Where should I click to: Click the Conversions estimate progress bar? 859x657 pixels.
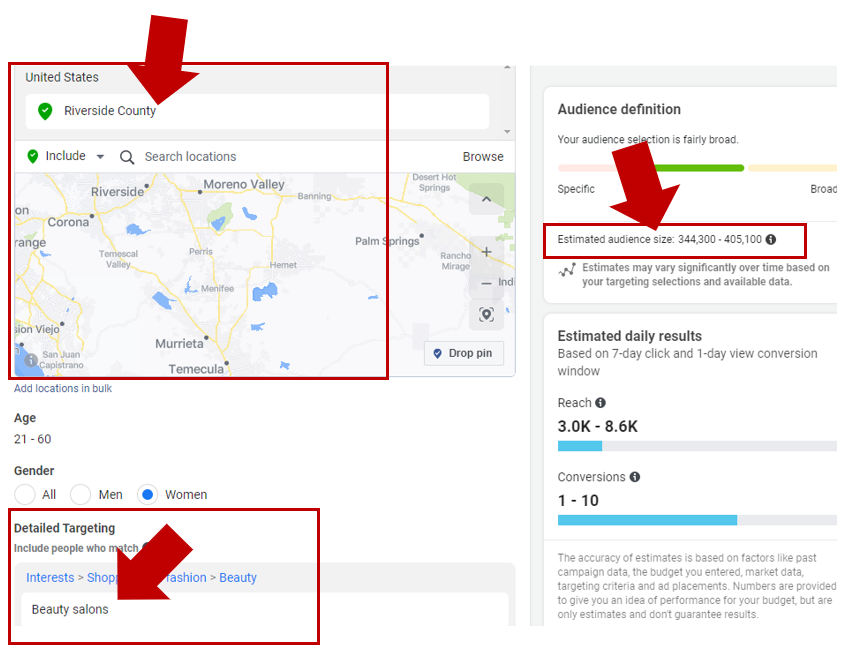[697, 520]
